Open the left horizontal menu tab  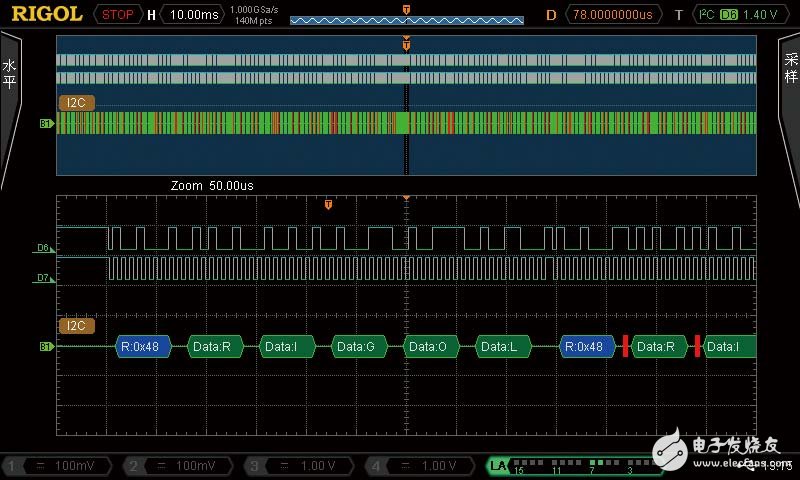[10, 75]
